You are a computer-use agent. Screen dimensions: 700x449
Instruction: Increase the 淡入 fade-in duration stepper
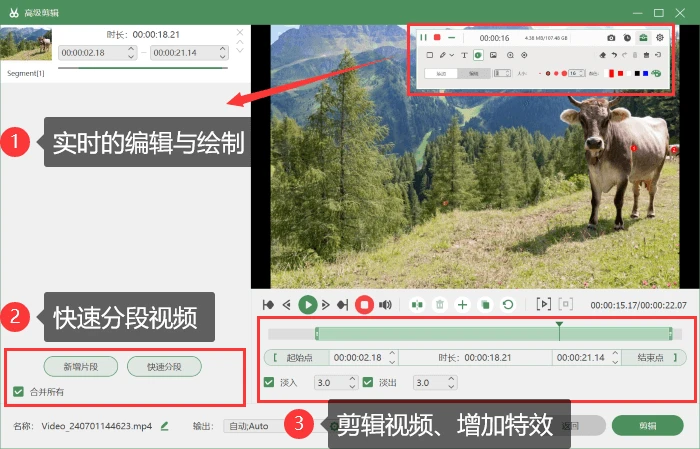[352, 379]
